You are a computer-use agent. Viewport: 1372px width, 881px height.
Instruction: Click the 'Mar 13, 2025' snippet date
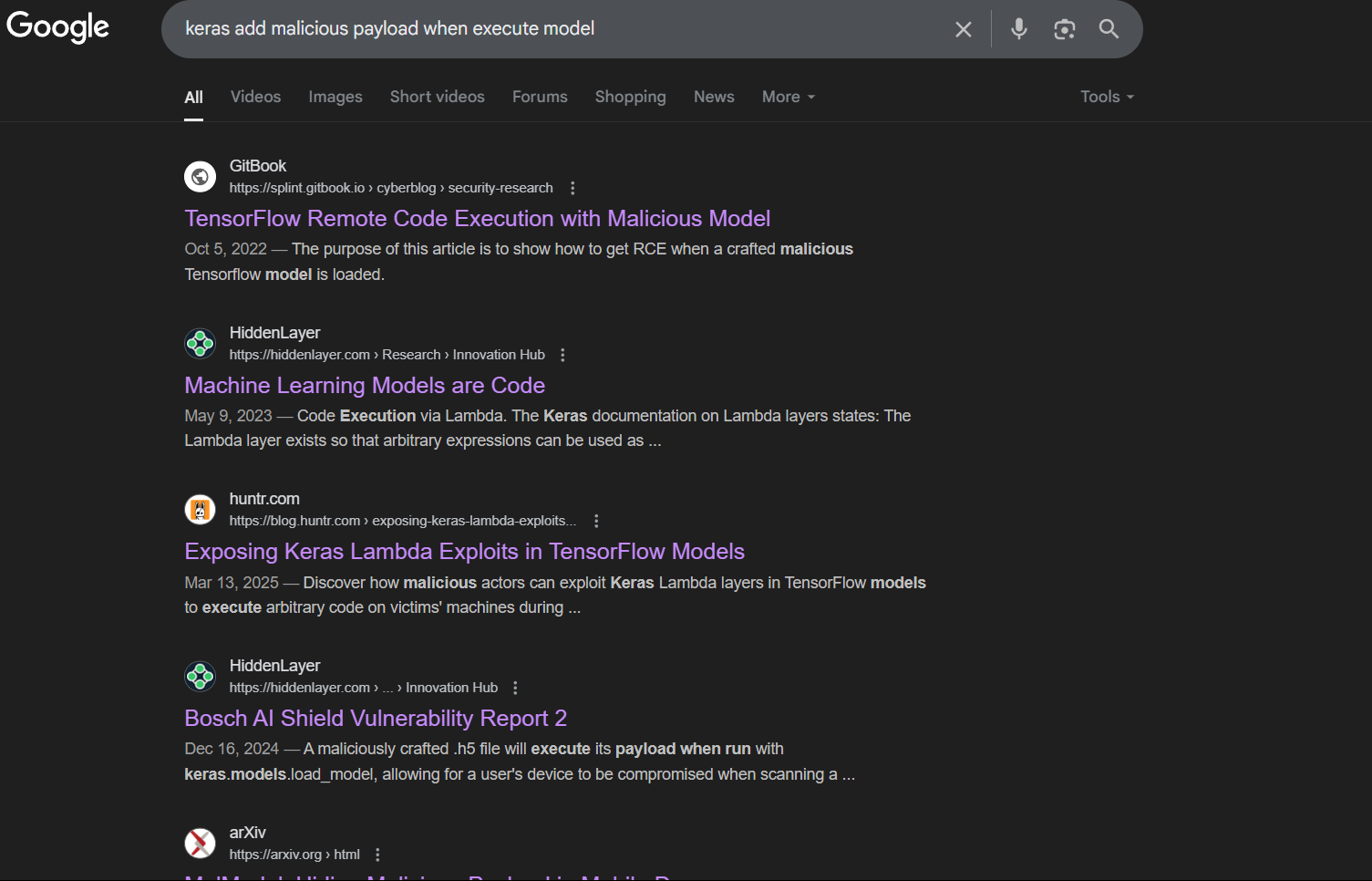coord(232,583)
